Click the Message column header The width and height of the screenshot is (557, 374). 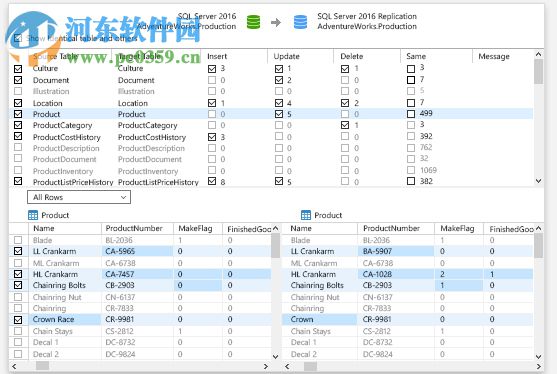point(494,56)
